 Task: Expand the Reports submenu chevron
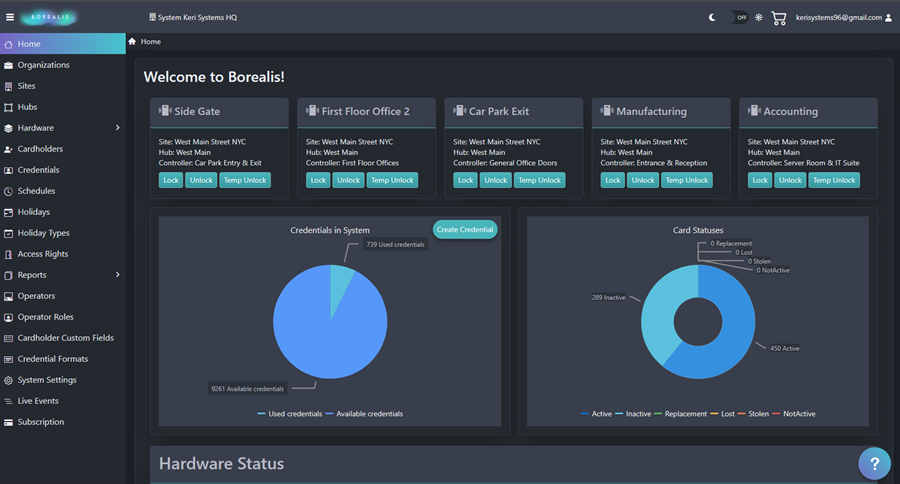pos(118,274)
